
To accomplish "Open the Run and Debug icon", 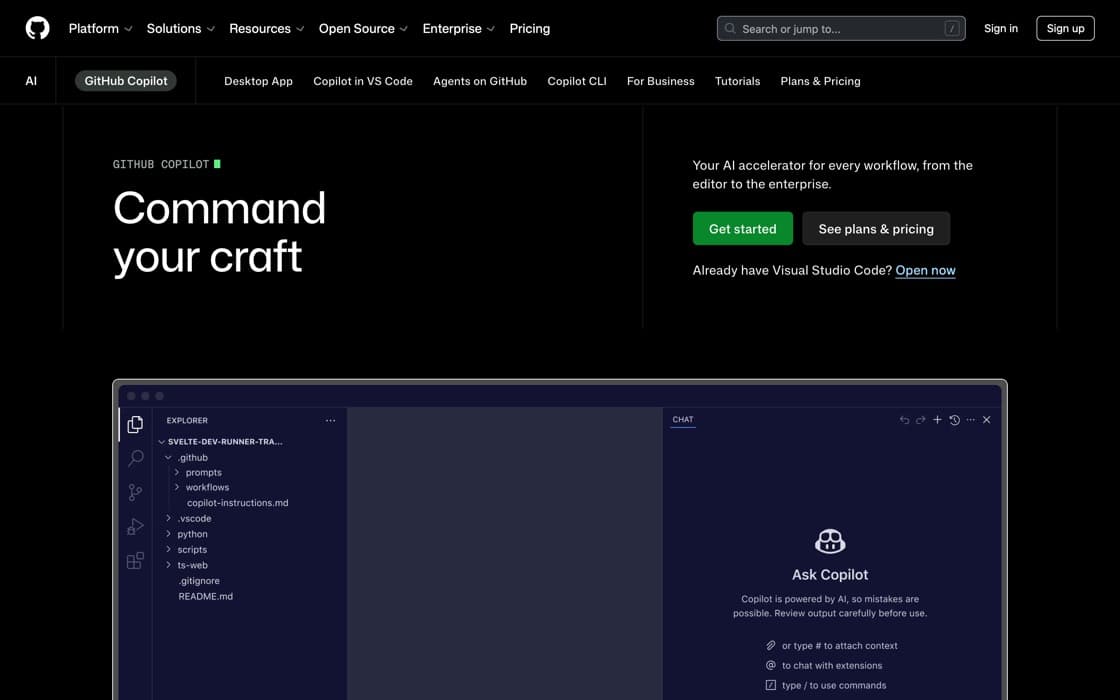I will pyautogui.click(x=135, y=526).
